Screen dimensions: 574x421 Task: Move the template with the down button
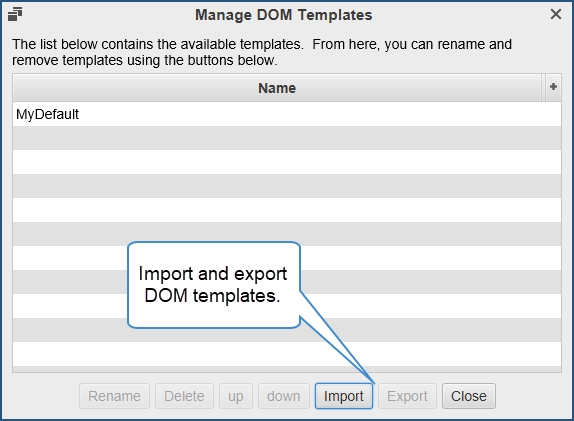tap(284, 396)
